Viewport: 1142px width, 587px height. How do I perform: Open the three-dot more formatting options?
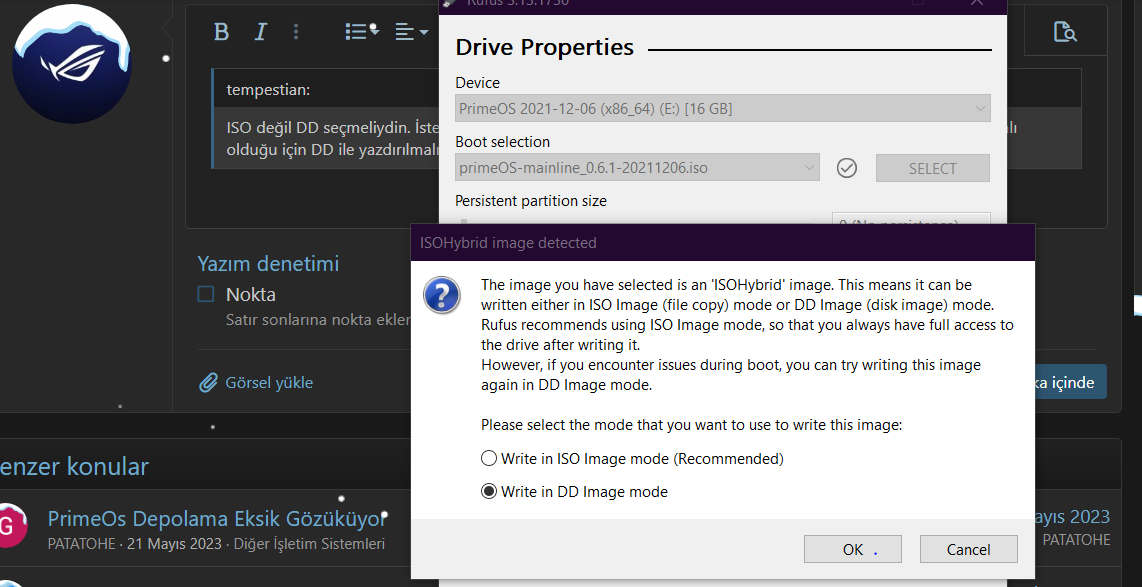[296, 31]
